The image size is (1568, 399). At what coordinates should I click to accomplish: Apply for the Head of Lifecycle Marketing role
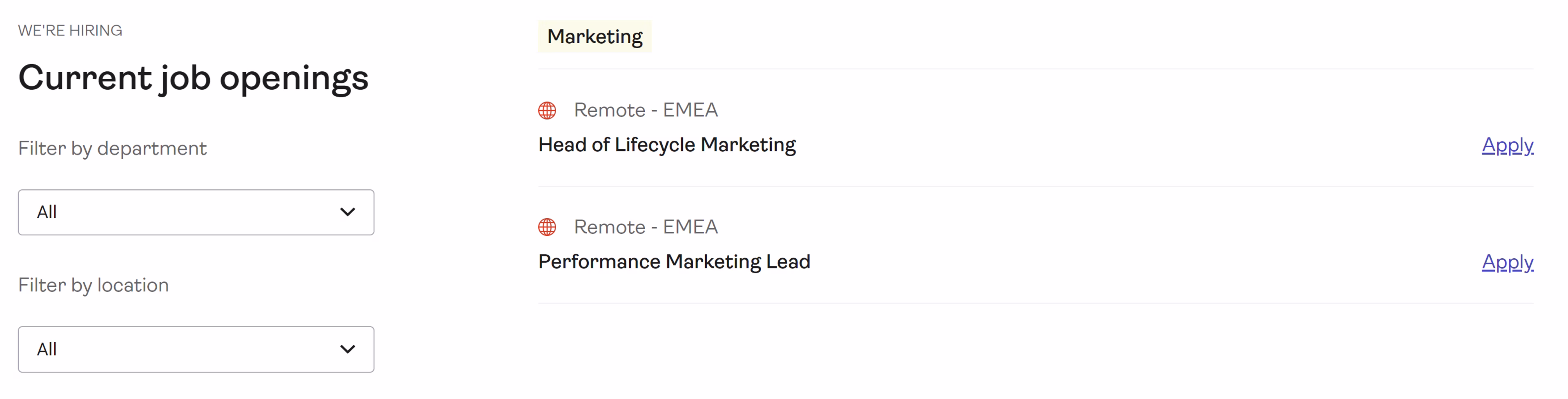(1507, 145)
